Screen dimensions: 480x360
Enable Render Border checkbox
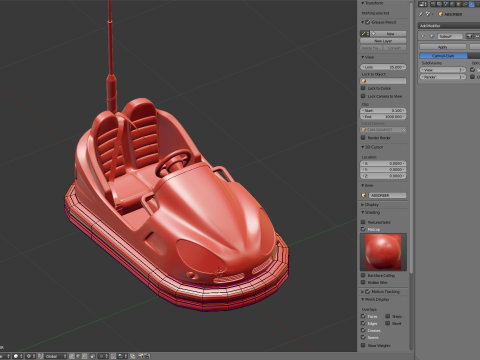click(x=363, y=138)
